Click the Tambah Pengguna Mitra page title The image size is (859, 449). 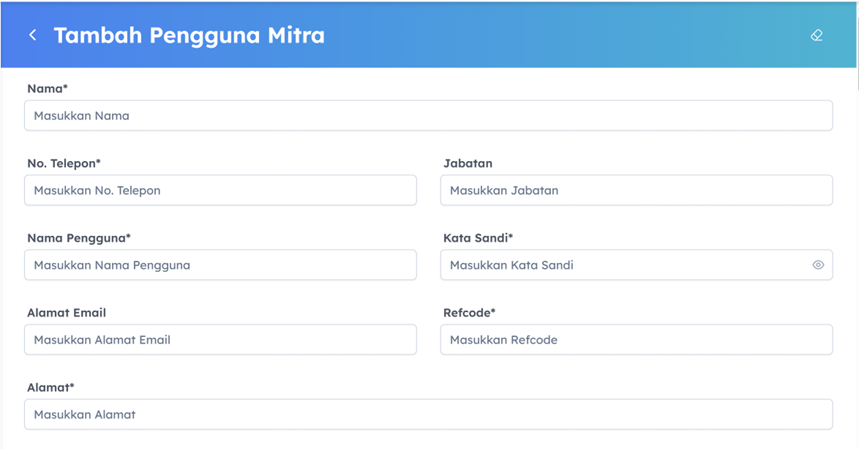[189, 35]
